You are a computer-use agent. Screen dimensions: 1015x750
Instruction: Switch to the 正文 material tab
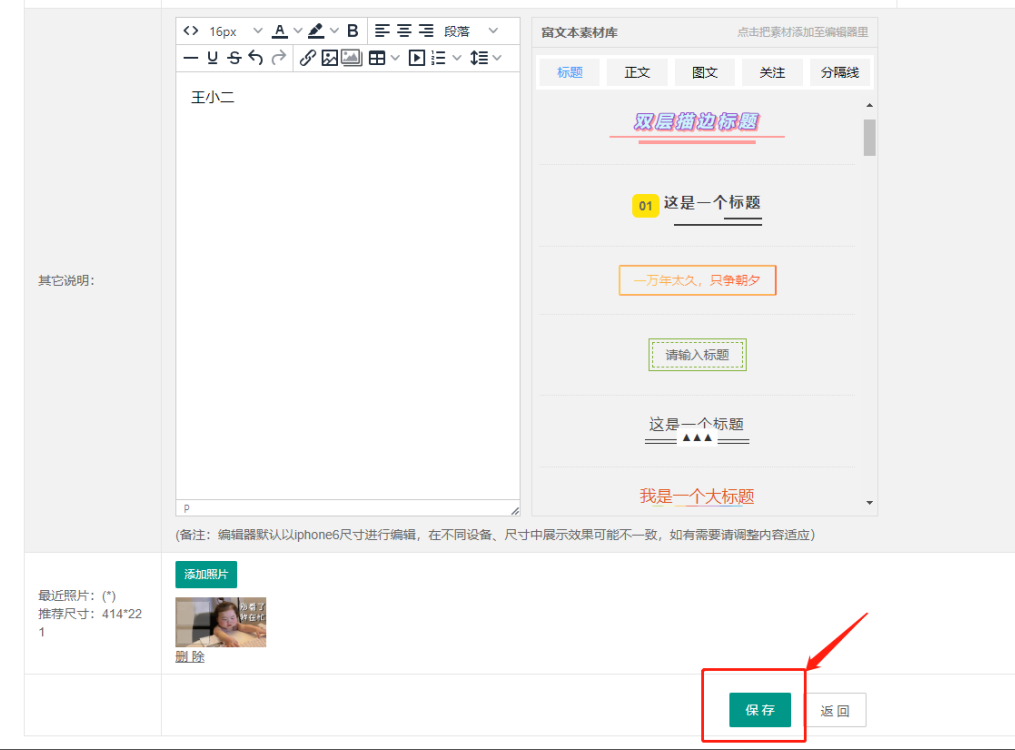[x=637, y=72]
